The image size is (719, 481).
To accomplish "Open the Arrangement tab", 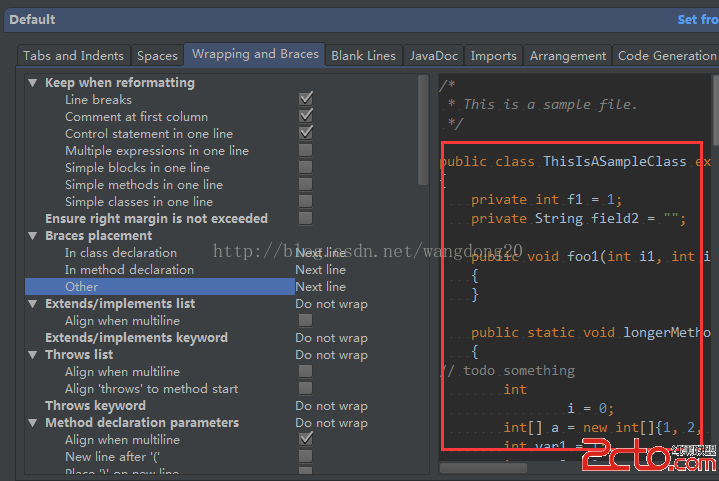I will tap(568, 55).
